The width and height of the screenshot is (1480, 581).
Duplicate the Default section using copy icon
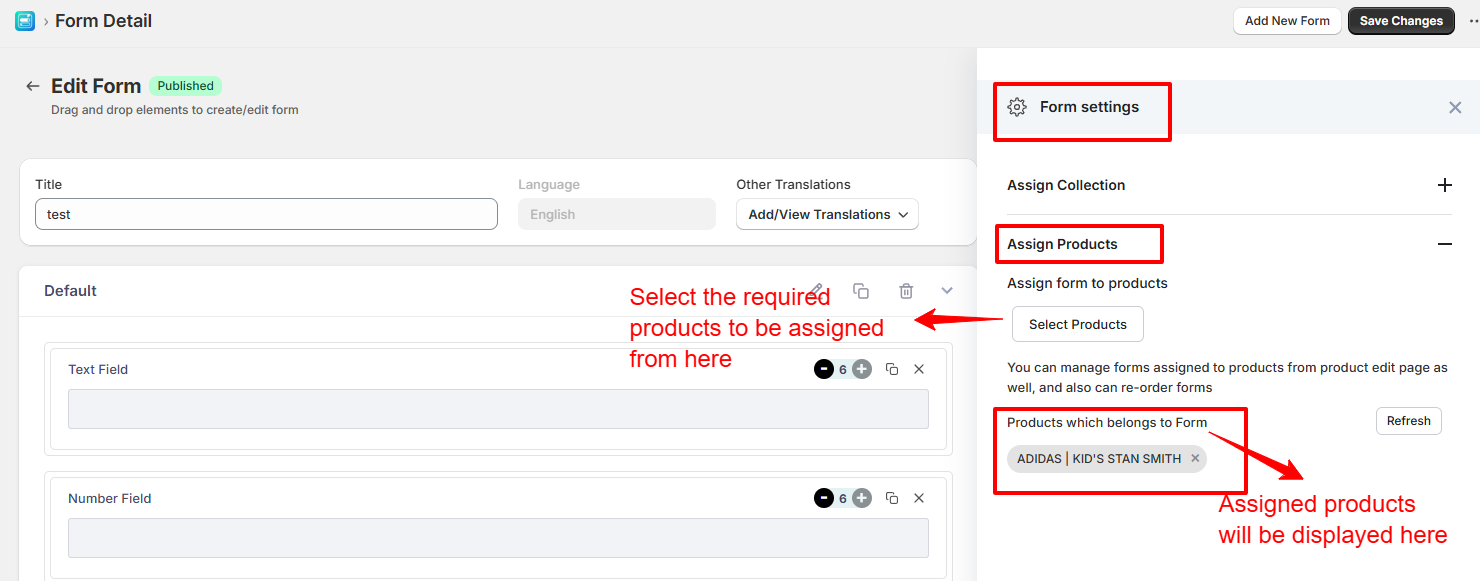coord(860,291)
